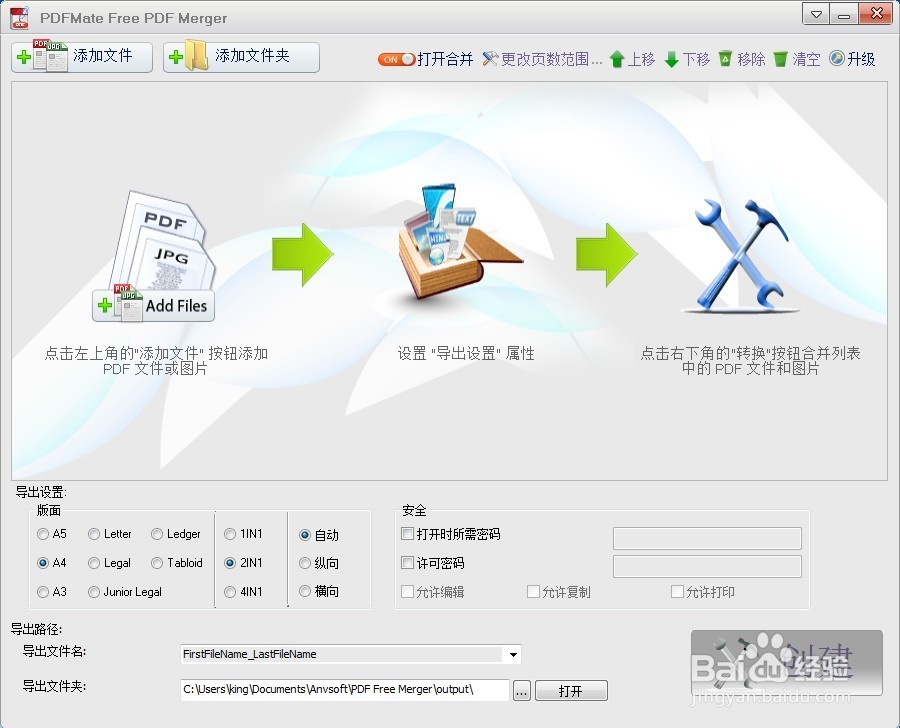Click the 打开 open folder button
This screenshot has height=728, width=900.
[571, 691]
